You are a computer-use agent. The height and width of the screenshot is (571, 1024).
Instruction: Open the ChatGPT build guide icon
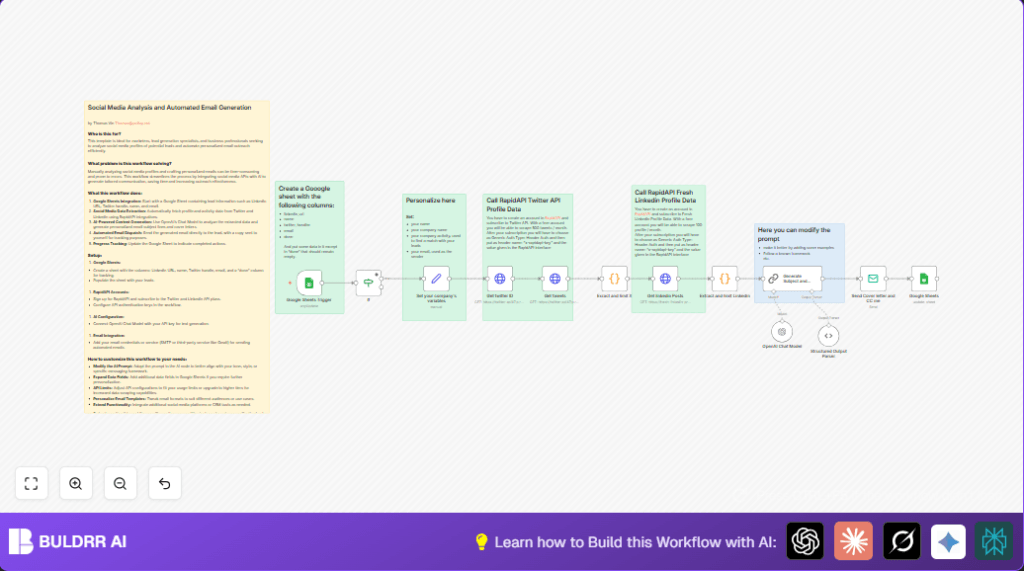pyautogui.click(x=805, y=541)
